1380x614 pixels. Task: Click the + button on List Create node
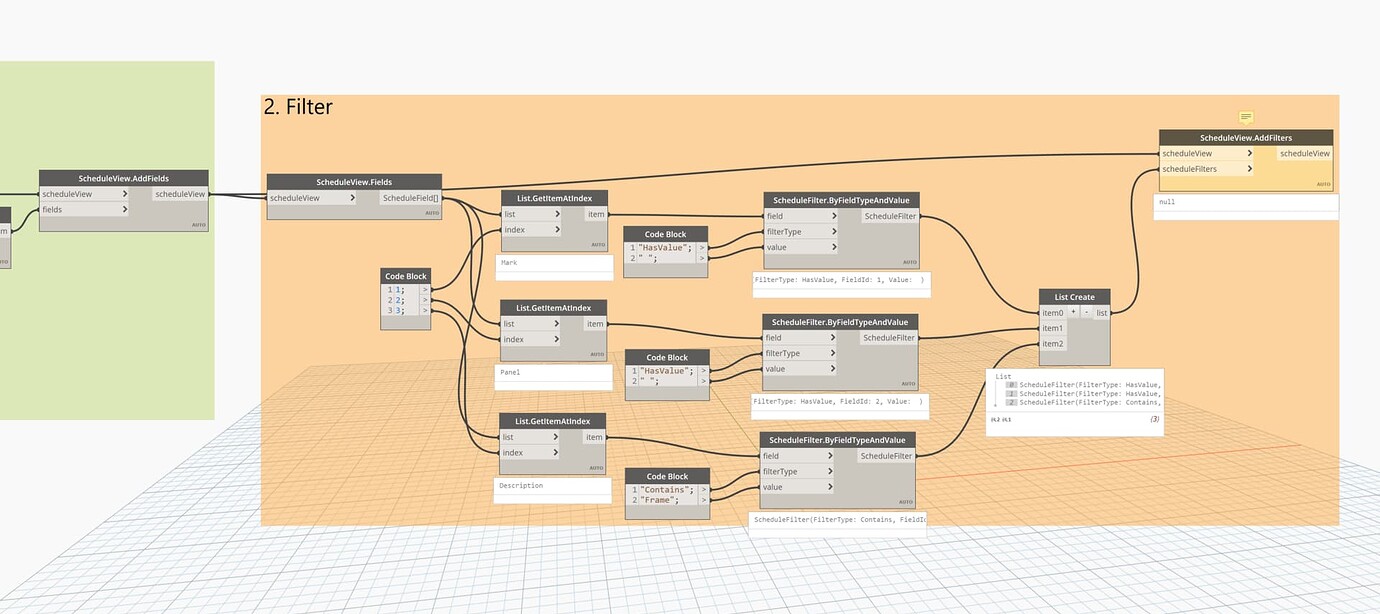1073,312
